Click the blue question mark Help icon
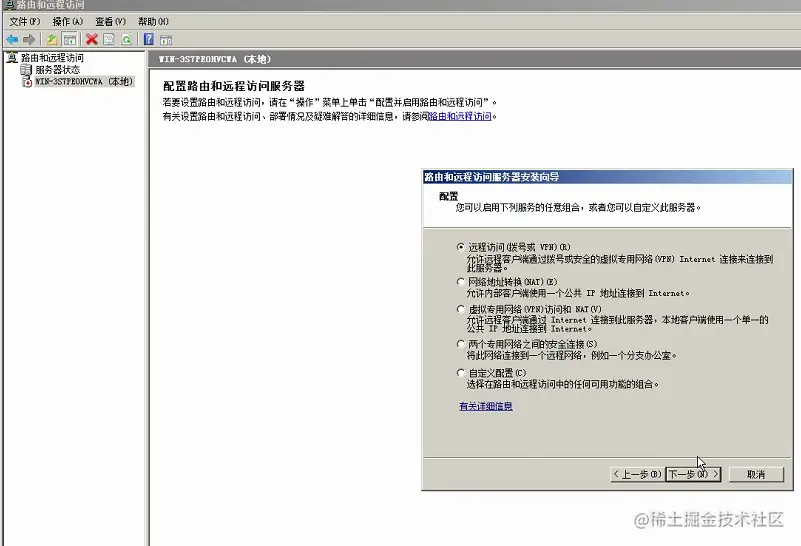 click(149, 39)
